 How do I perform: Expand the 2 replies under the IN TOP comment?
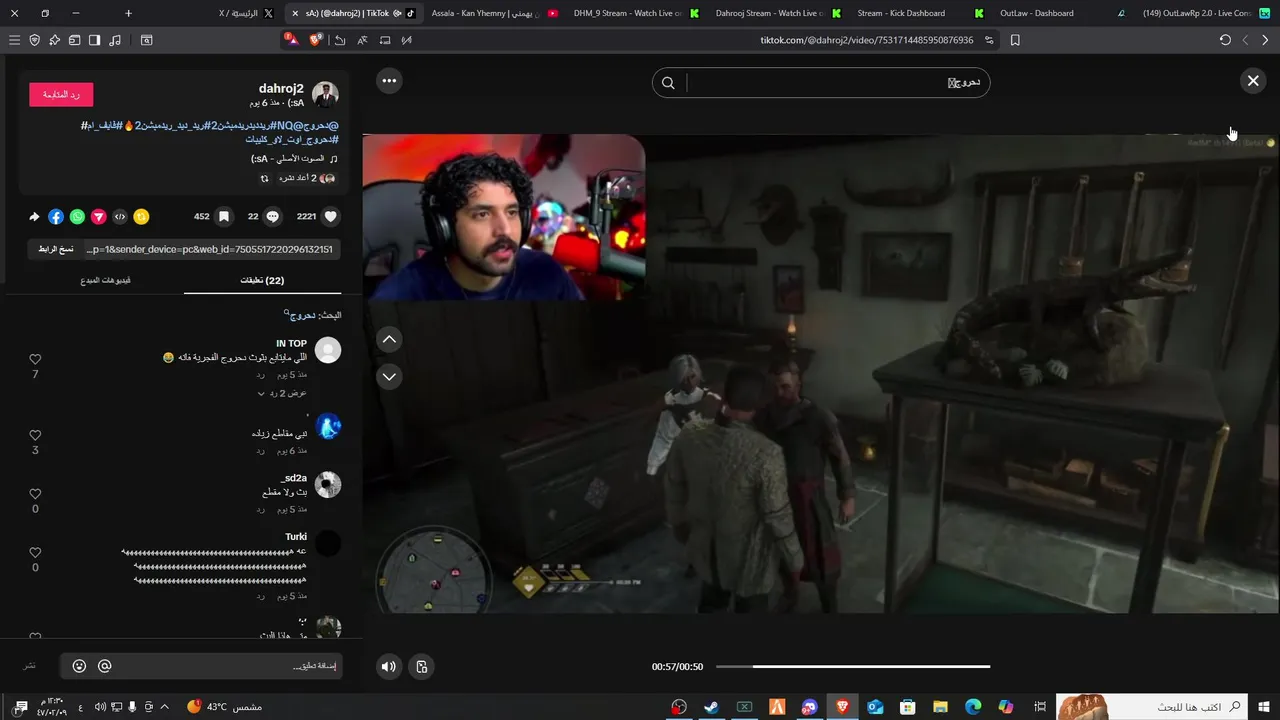[x=281, y=393]
